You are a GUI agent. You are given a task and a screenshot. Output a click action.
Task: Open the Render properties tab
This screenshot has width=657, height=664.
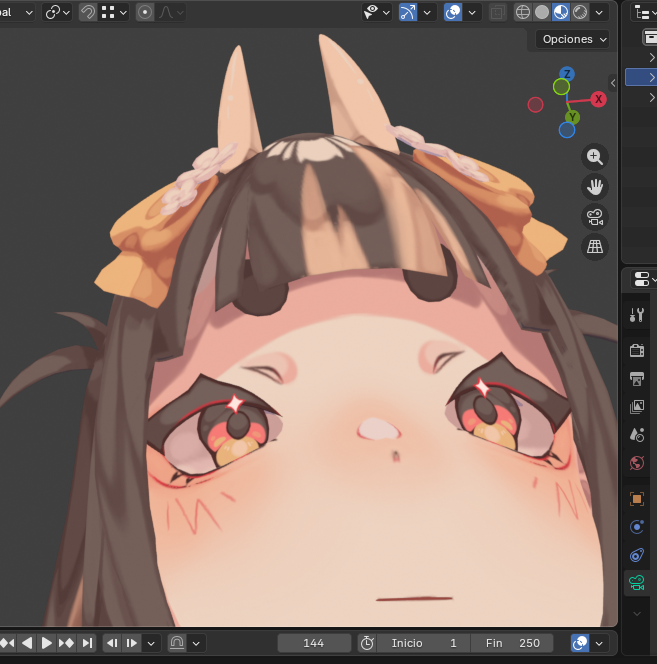637,350
